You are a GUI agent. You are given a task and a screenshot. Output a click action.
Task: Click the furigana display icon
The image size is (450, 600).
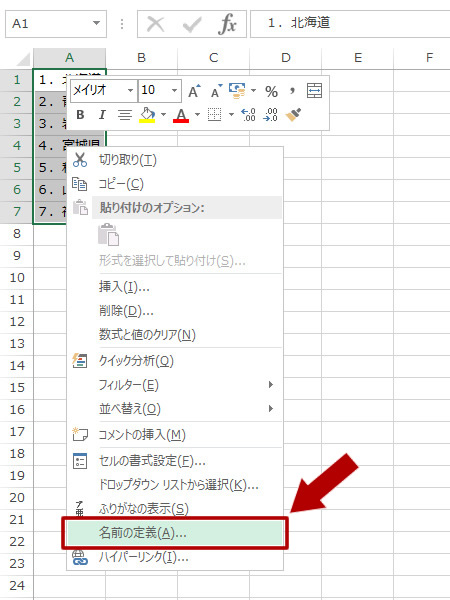coord(79,509)
